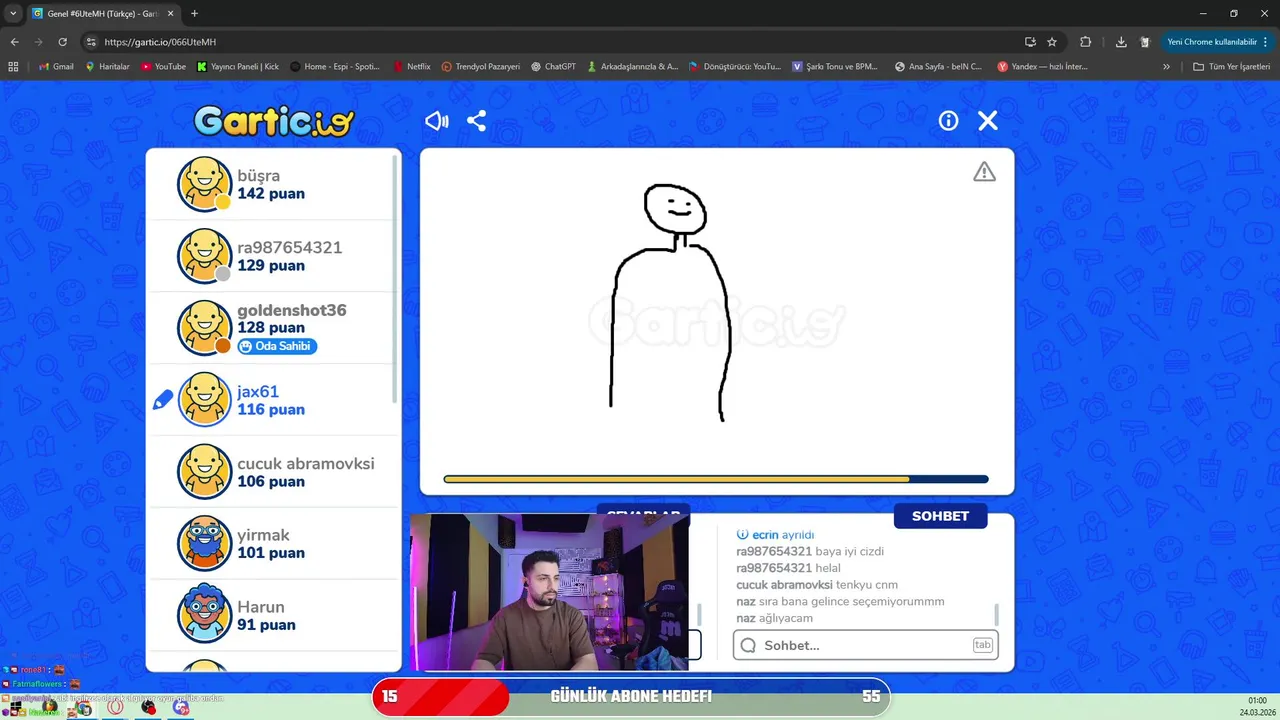Click the drawing pencil icon beside jax61
Image resolution: width=1280 pixels, height=720 pixels.
(163, 400)
